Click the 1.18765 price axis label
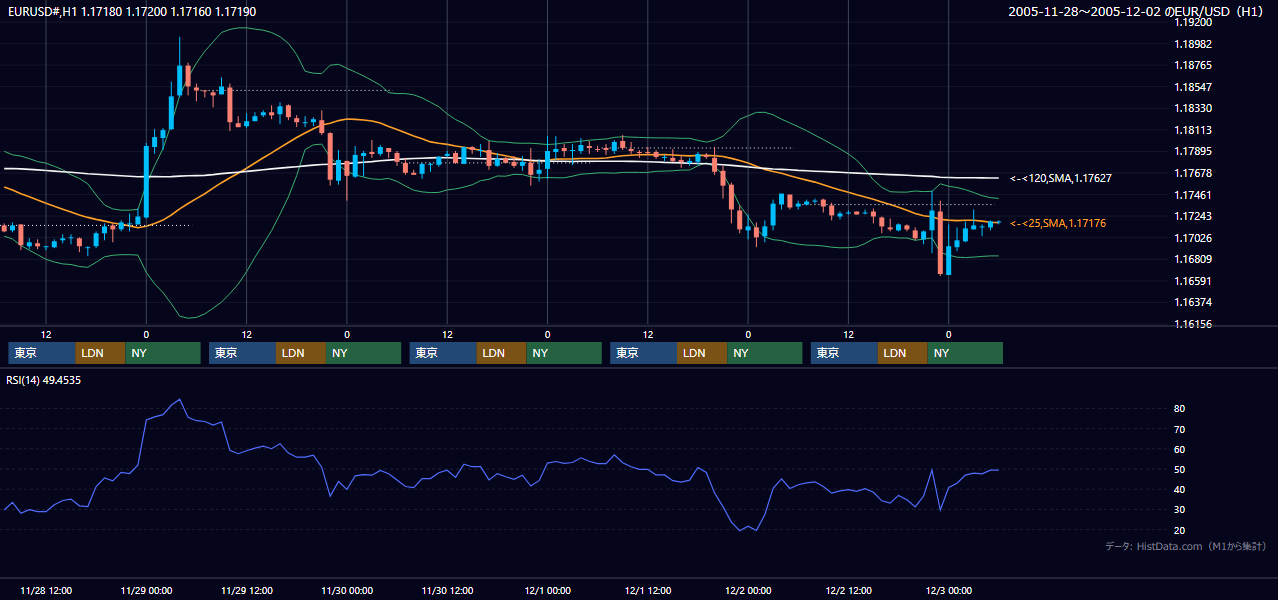 click(1192, 65)
